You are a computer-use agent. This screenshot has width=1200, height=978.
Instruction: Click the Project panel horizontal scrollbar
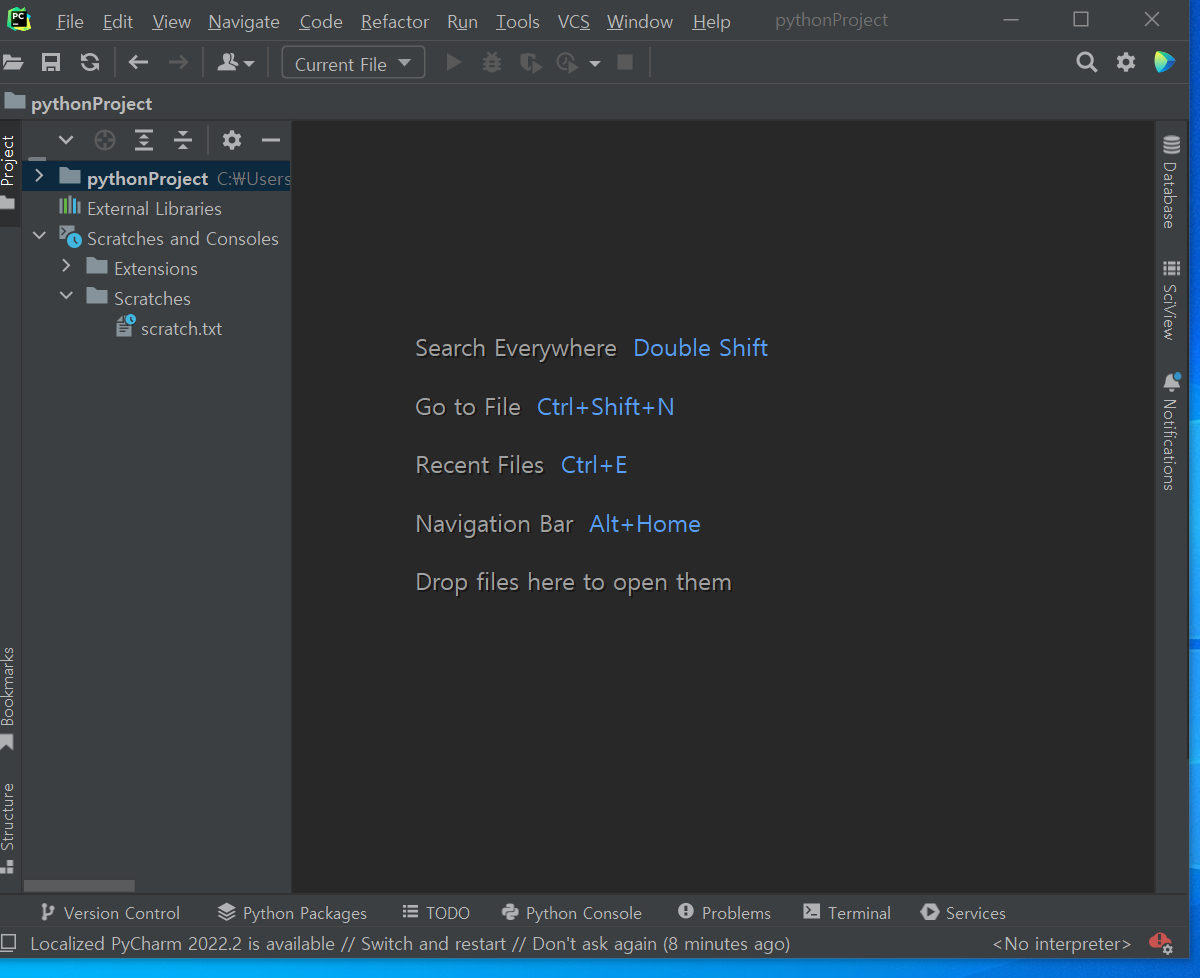79,886
